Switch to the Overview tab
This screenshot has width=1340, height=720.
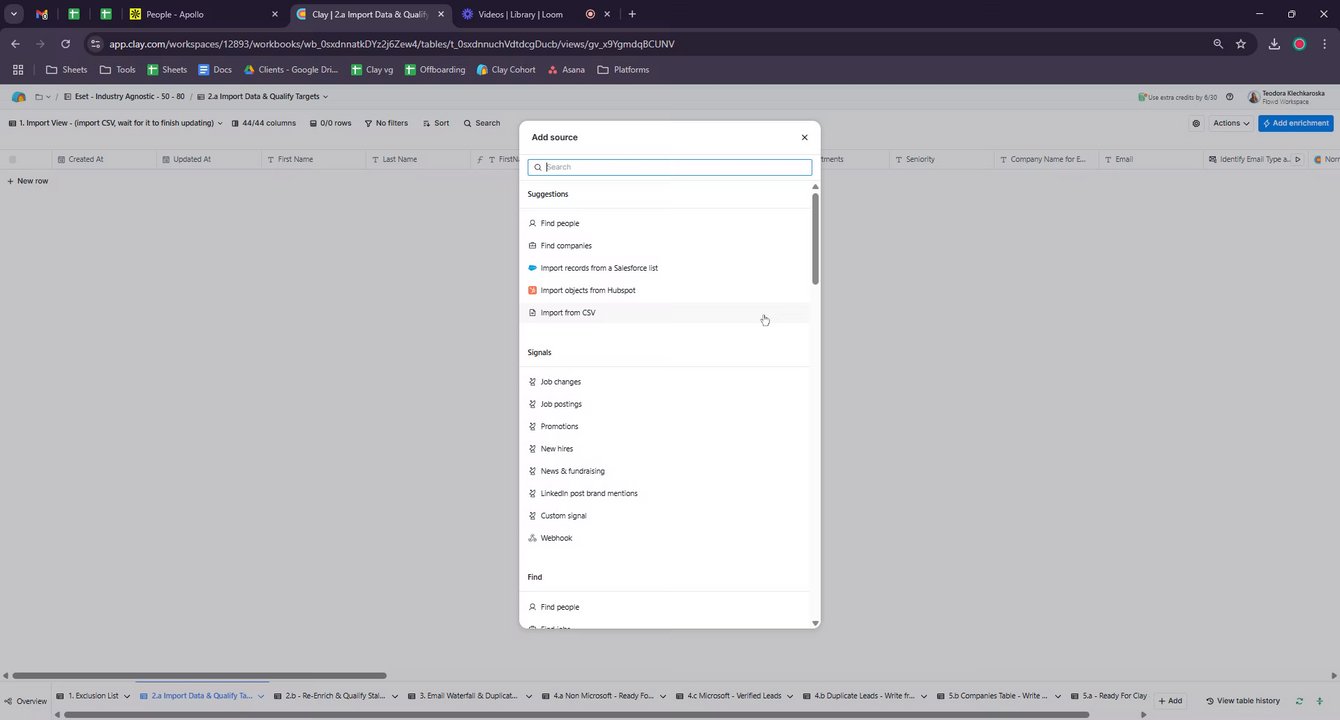point(25,701)
